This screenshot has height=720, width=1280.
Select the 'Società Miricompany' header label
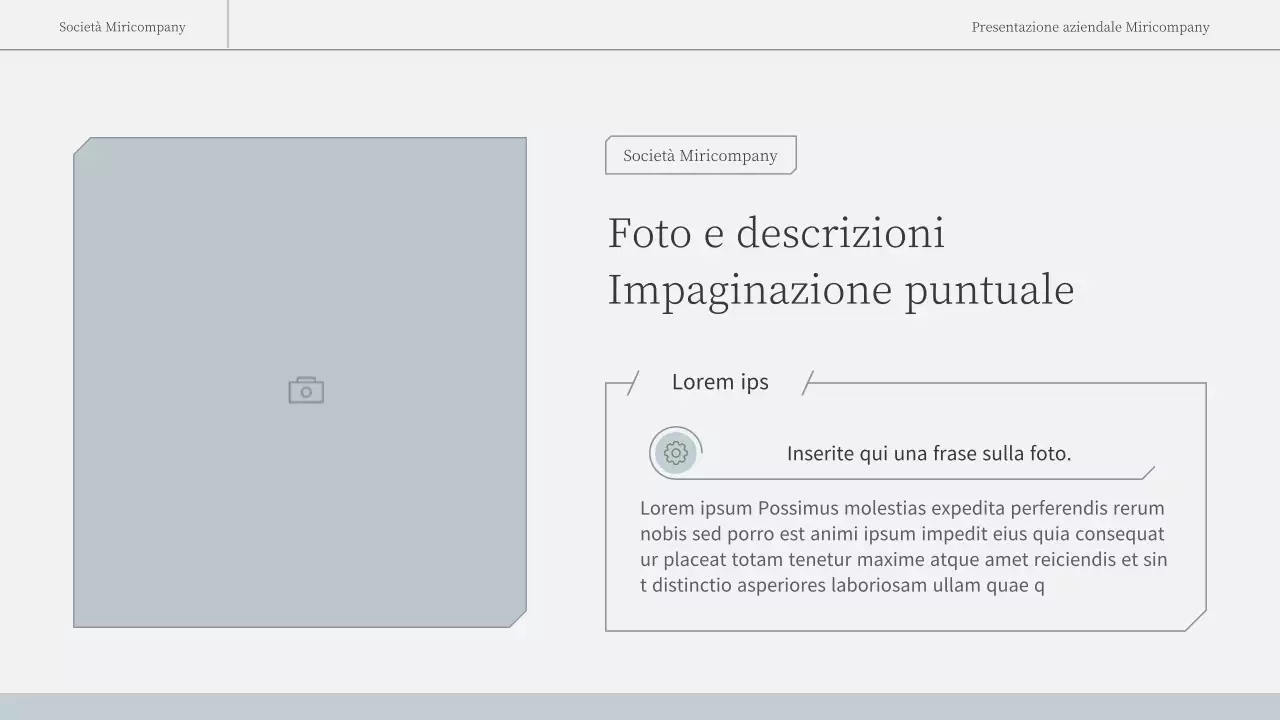pyautogui.click(x=121, y=27)
